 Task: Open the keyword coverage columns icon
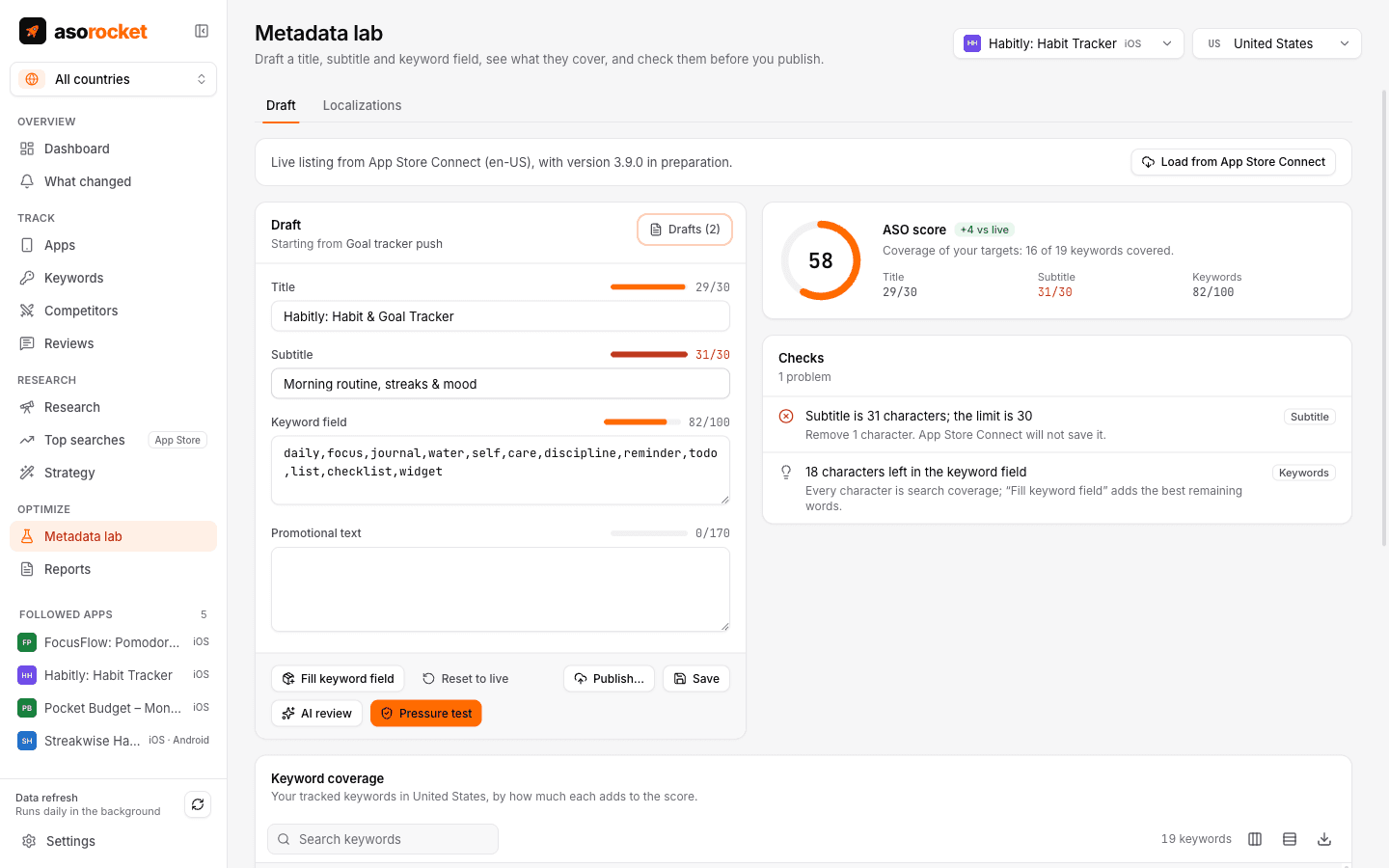[1255, 839]
